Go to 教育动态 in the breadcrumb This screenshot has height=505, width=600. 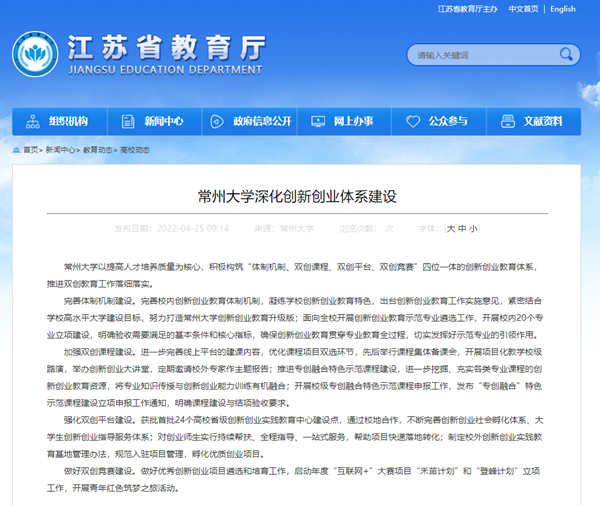pos(98,150)
